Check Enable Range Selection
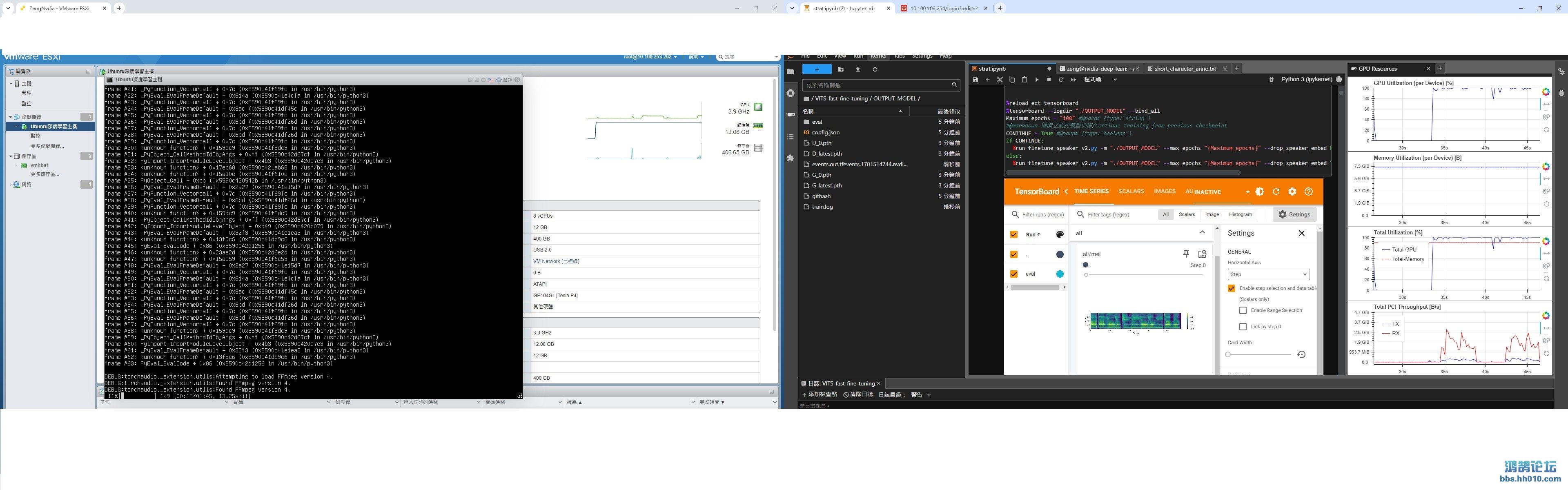The height and width of the screenshot is (490, 1568). pyautogui.click(x=1243, y=310)
